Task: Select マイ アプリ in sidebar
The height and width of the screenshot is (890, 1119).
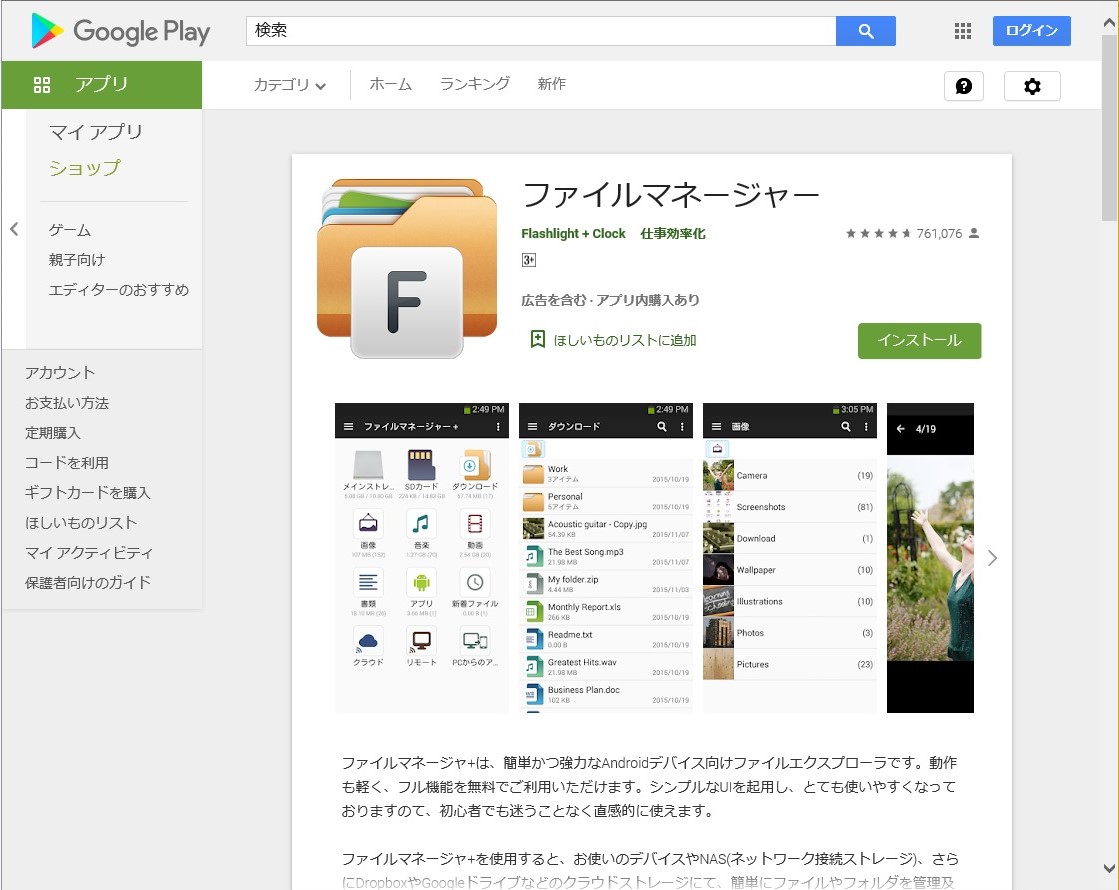Action: click(x=96, y=132)
